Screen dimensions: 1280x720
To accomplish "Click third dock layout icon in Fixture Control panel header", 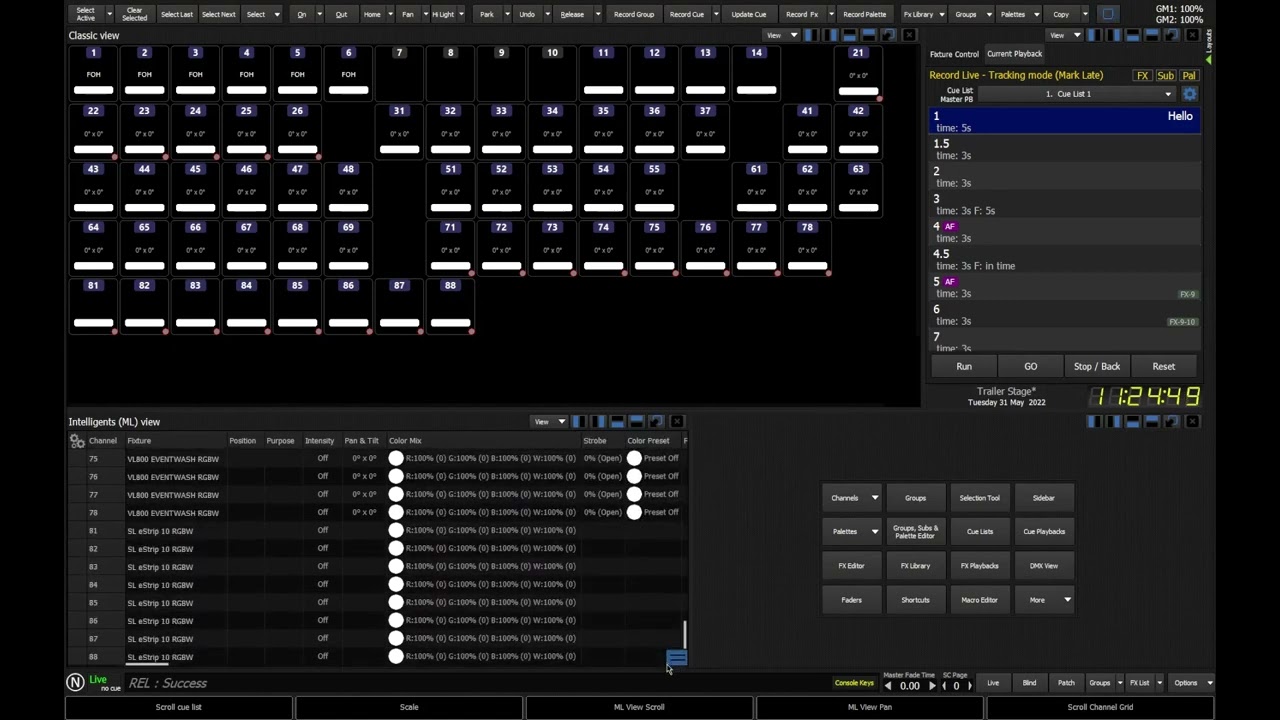I will tap(1133, 35).
